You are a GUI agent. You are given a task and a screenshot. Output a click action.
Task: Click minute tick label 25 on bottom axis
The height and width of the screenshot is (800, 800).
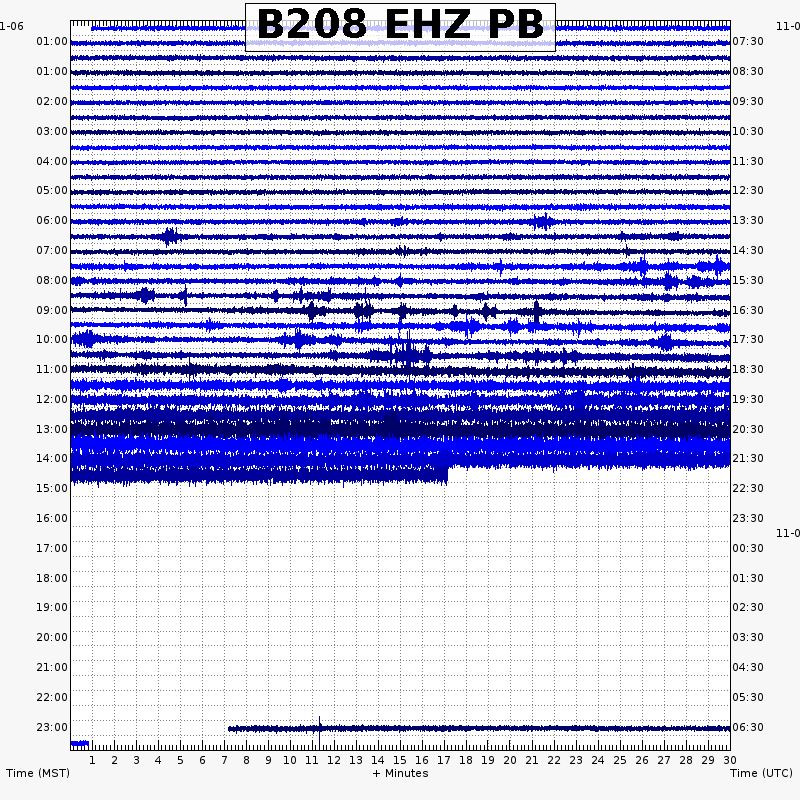pyautogui.click(x=620, y=760)
